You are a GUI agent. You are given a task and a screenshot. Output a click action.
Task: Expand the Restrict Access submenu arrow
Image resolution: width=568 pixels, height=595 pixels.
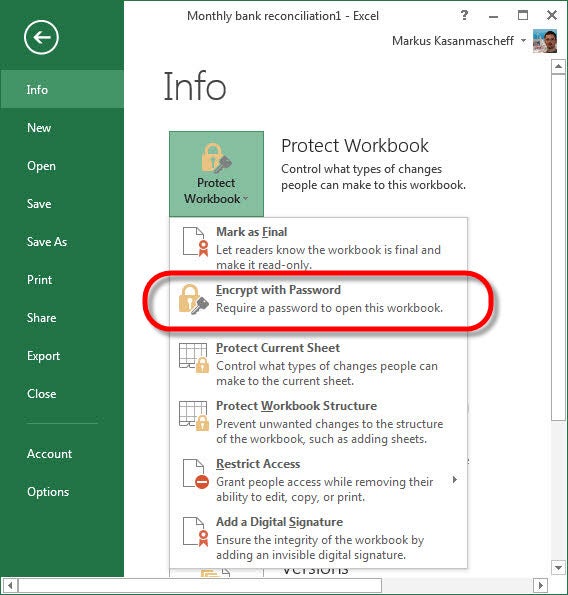pyautogui.click(x=455, y=480)
